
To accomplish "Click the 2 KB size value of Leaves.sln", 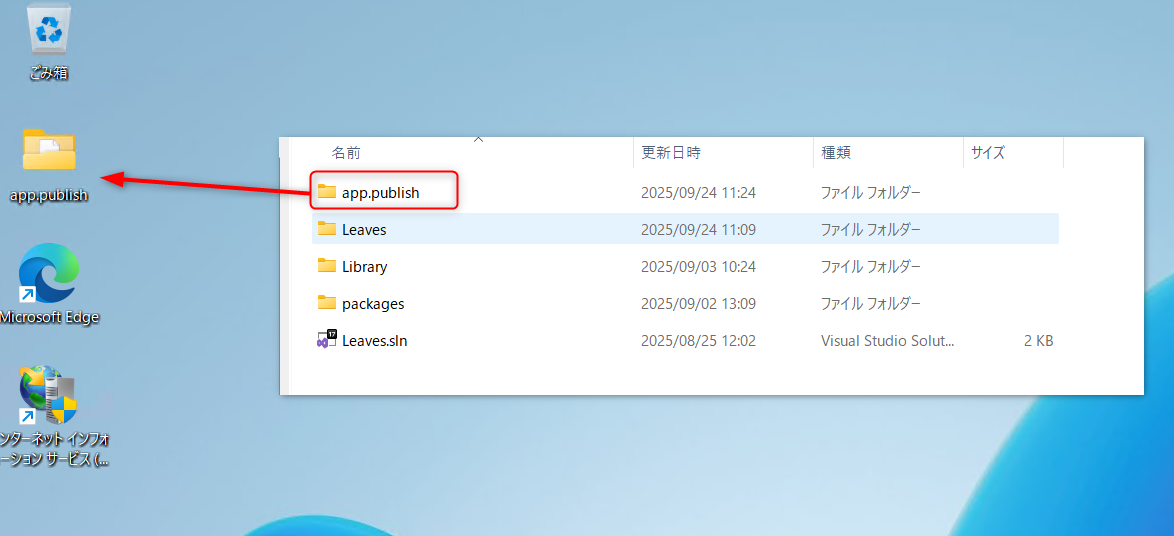I will 1038,341.
